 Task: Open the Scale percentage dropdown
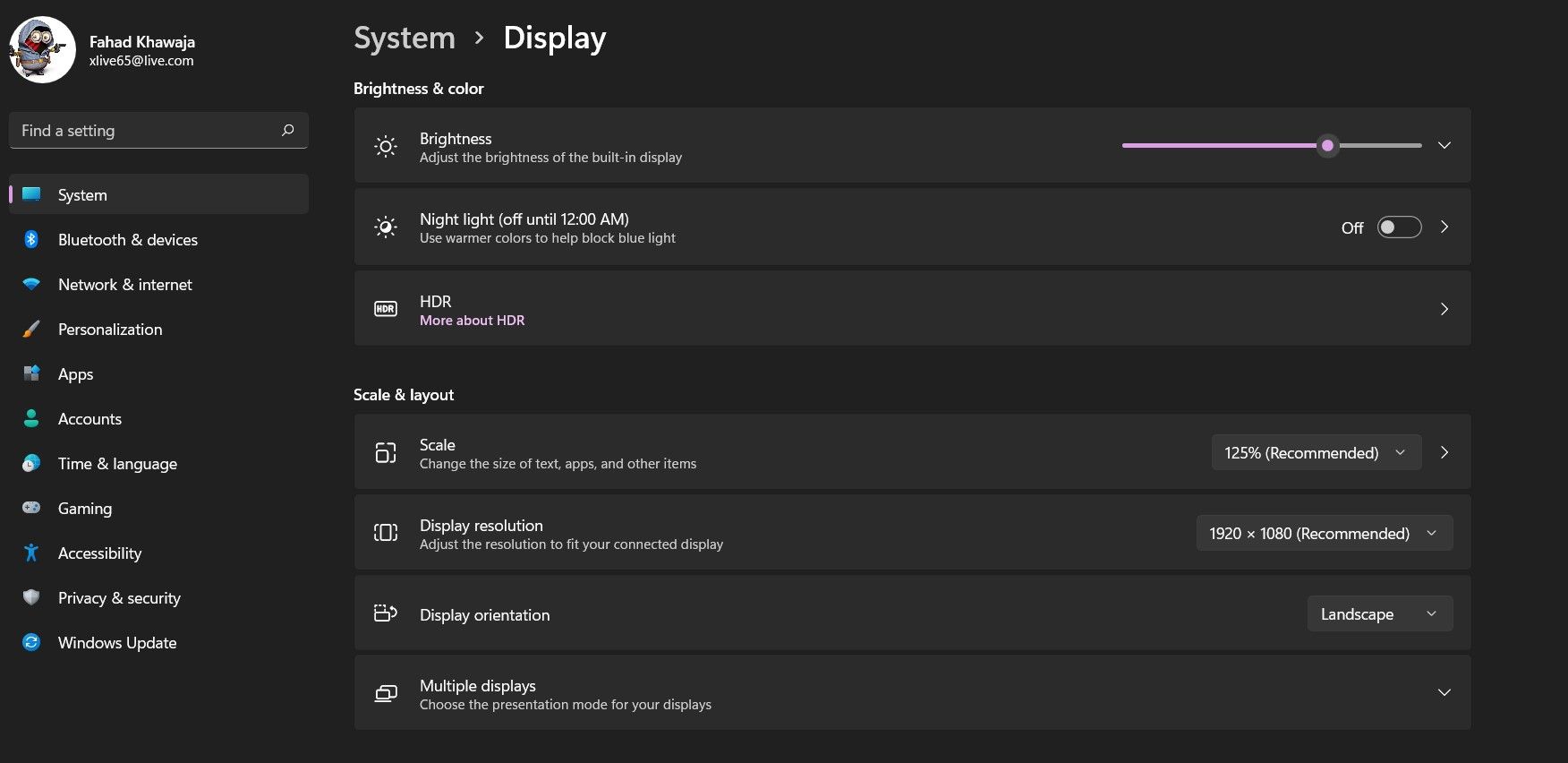coord(1316,452)
